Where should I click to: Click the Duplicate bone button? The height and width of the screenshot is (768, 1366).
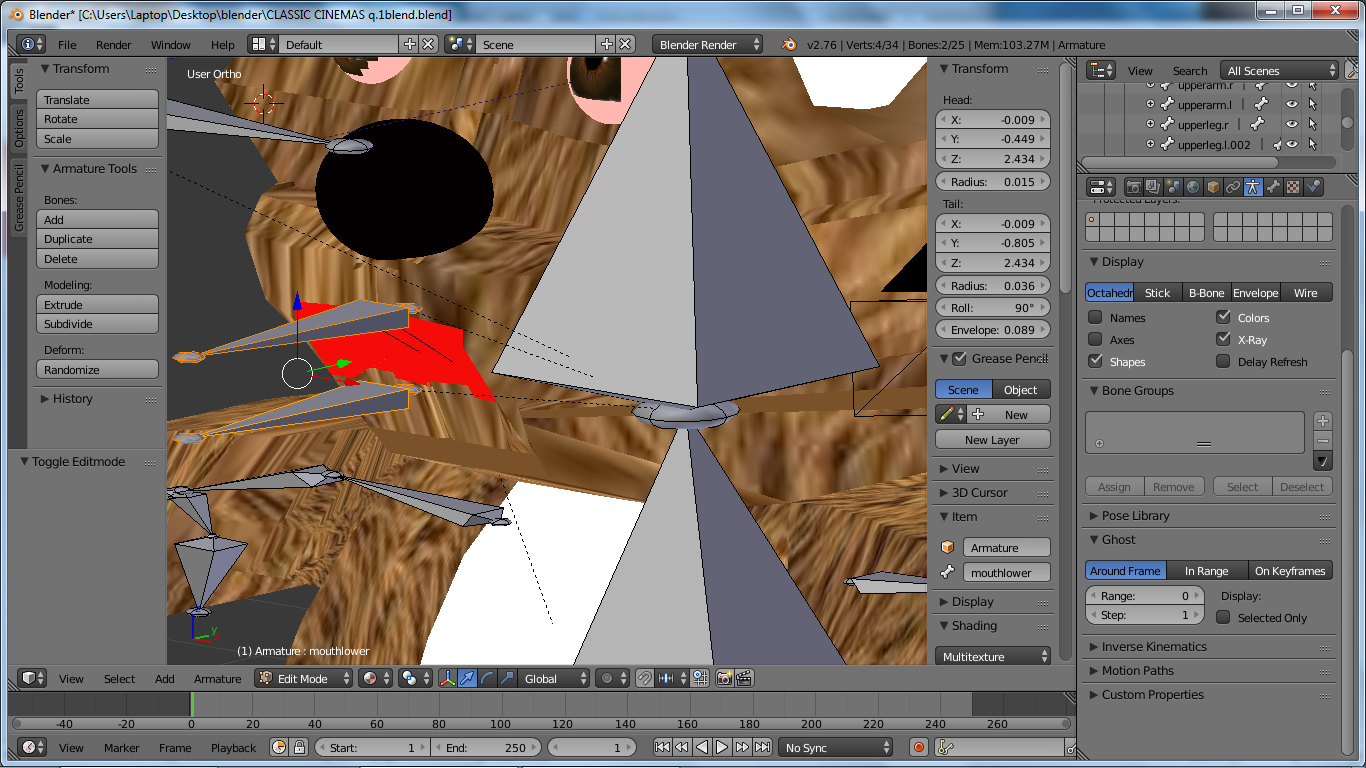pos(98,239)
